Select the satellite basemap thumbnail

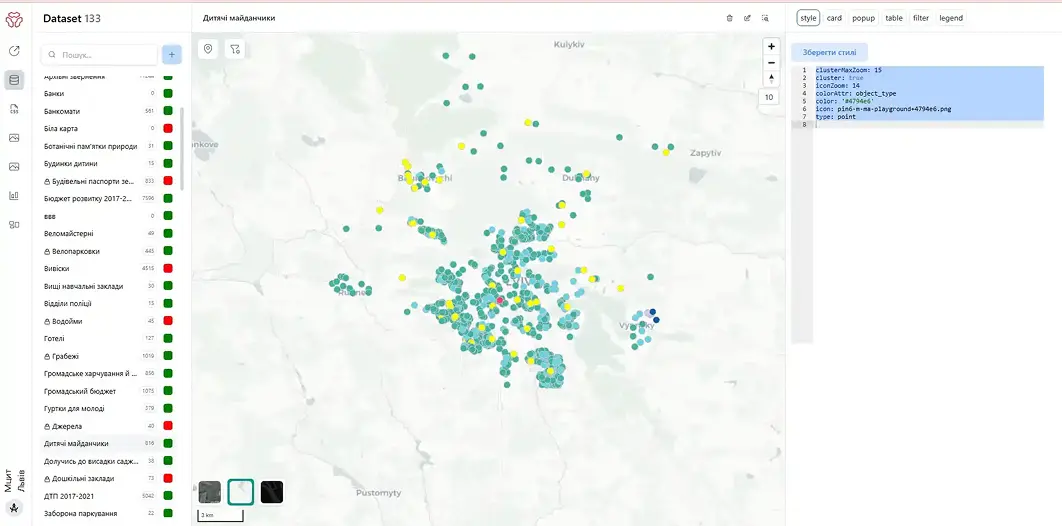[x=210, y=492]
